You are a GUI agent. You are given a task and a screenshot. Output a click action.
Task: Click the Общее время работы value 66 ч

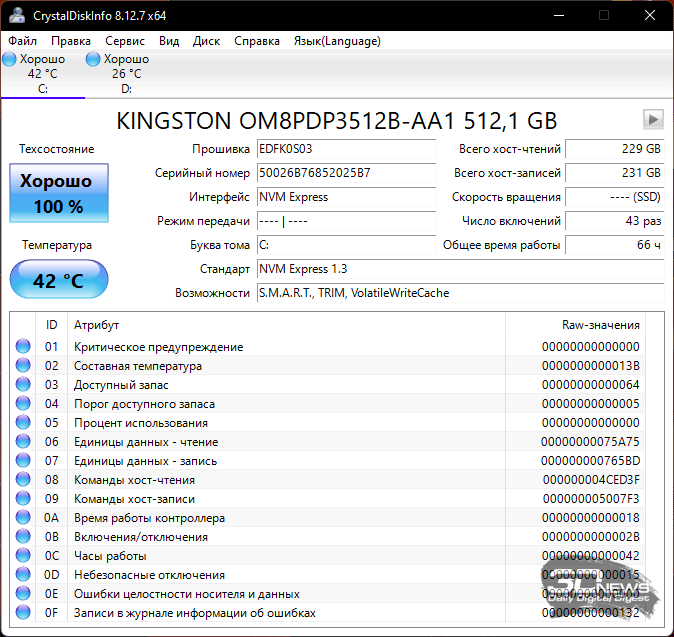coord(615,245)
